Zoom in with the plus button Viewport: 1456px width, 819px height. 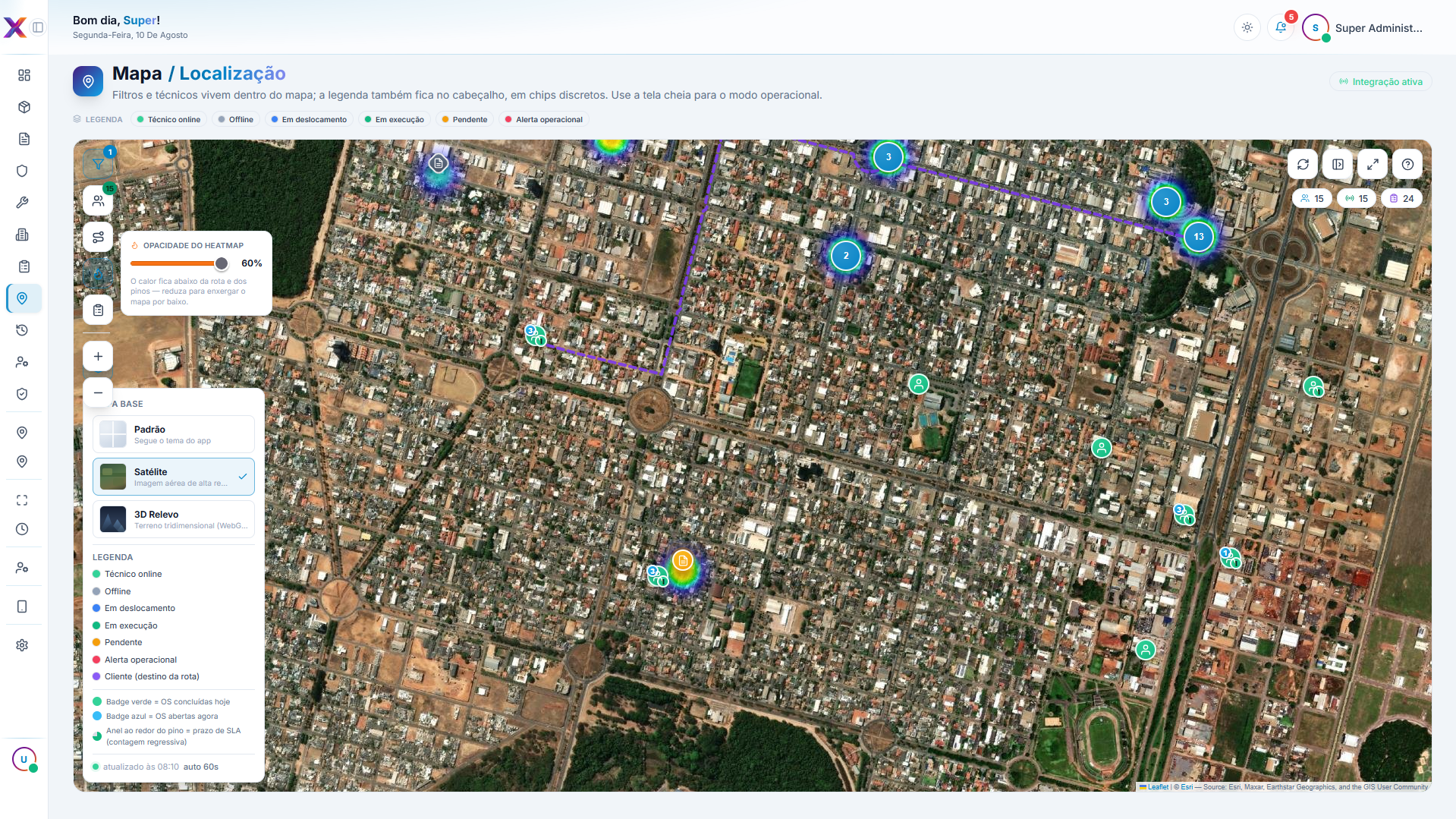pyautogui.click(x=98, y=356)
